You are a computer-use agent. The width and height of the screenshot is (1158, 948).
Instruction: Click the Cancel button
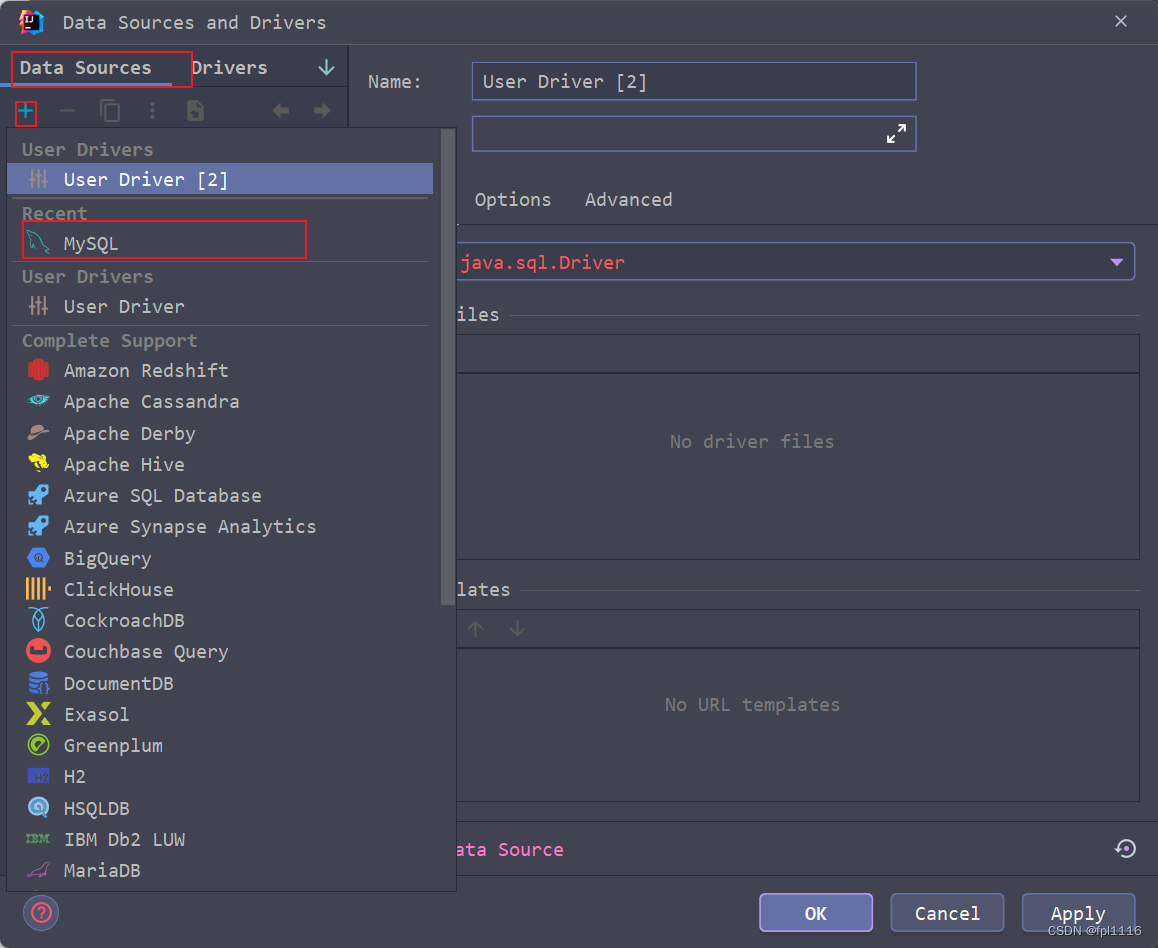[947, 913]
